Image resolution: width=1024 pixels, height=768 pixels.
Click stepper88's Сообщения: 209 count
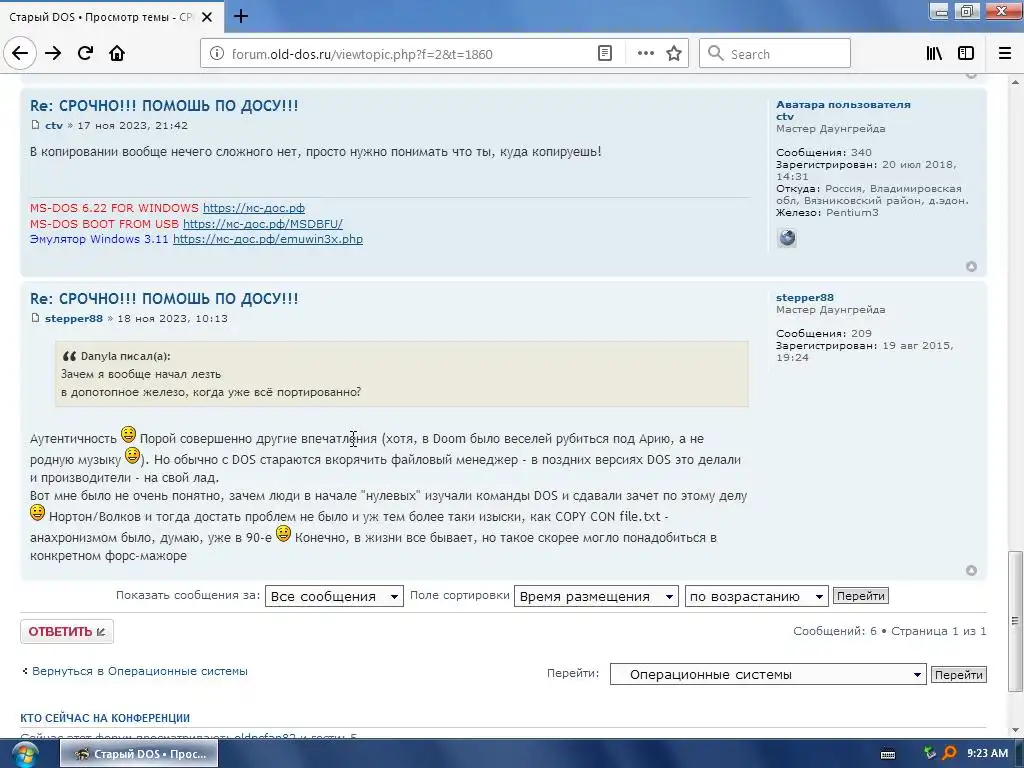click(x=824, y=333)
